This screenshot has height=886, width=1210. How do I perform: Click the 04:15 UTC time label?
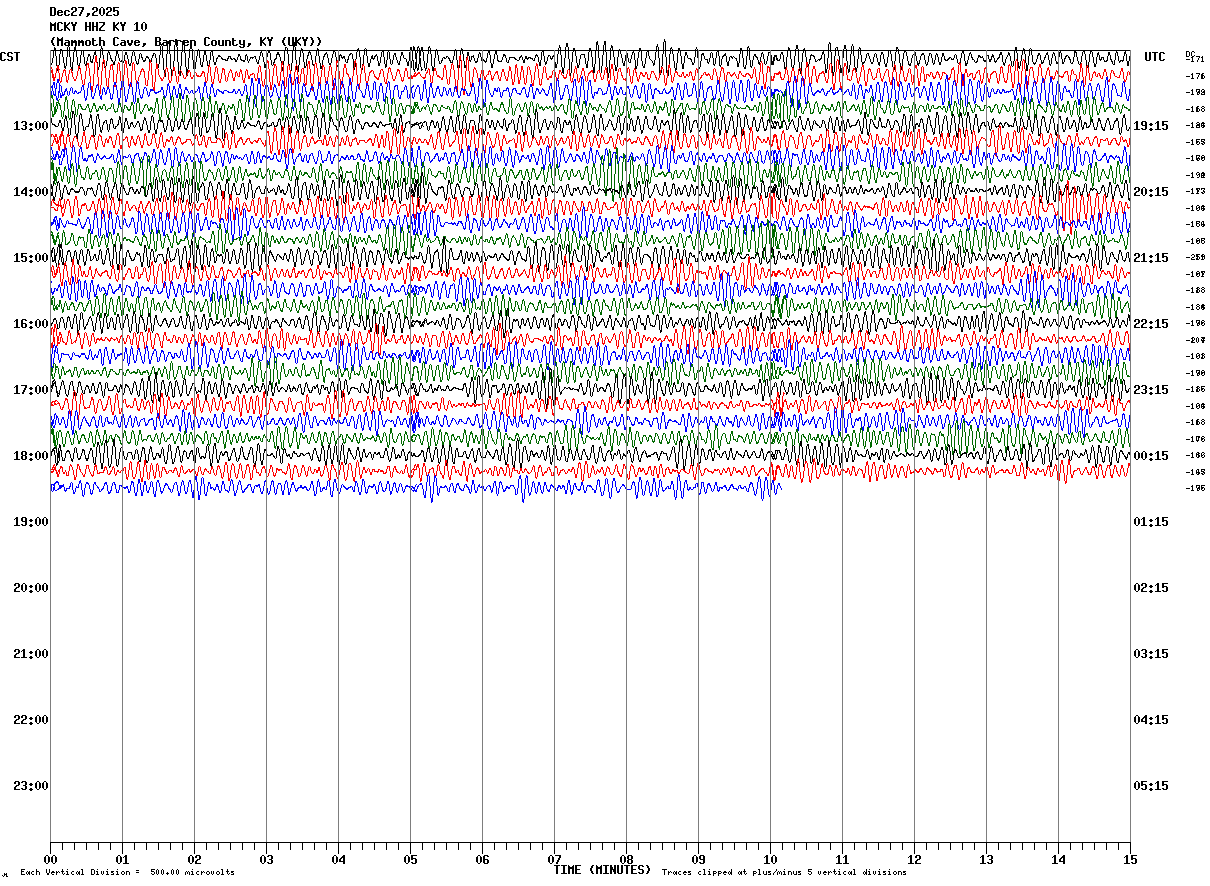pos(1151,720)
